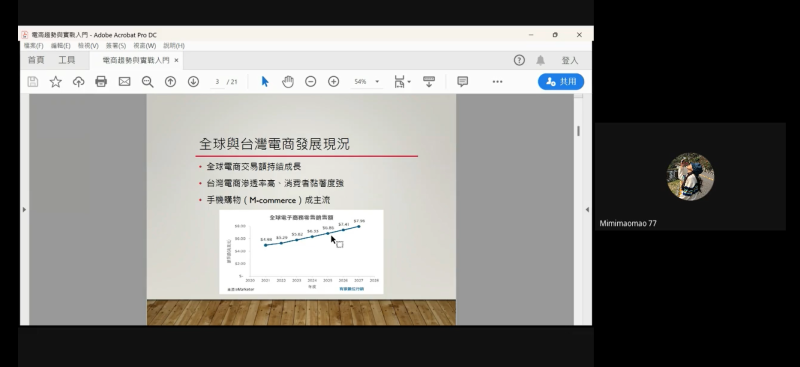The height and width of the screenshot is (367, 800).
Task: Click the bullet 全球電商交易額持續成長
Action: coord(254,166)
